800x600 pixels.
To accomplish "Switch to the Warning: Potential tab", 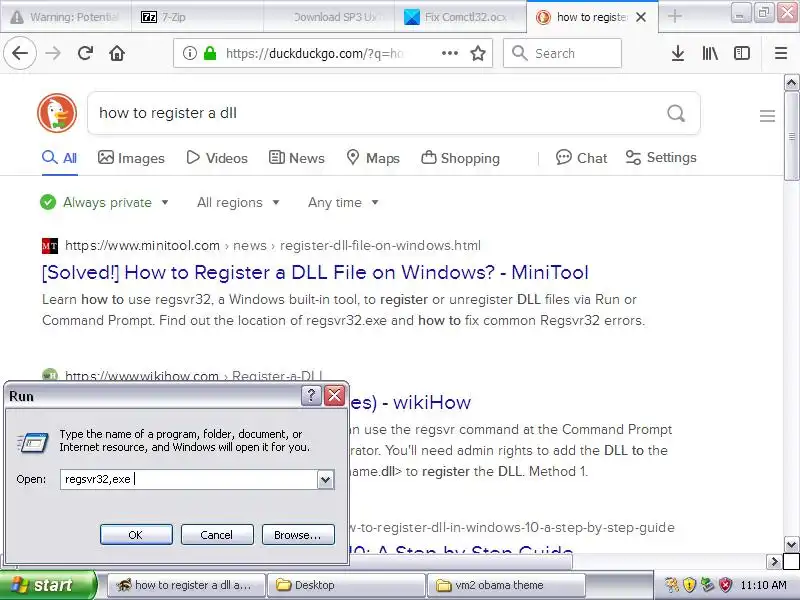I will pyautogui.click(x=65, y=17).
